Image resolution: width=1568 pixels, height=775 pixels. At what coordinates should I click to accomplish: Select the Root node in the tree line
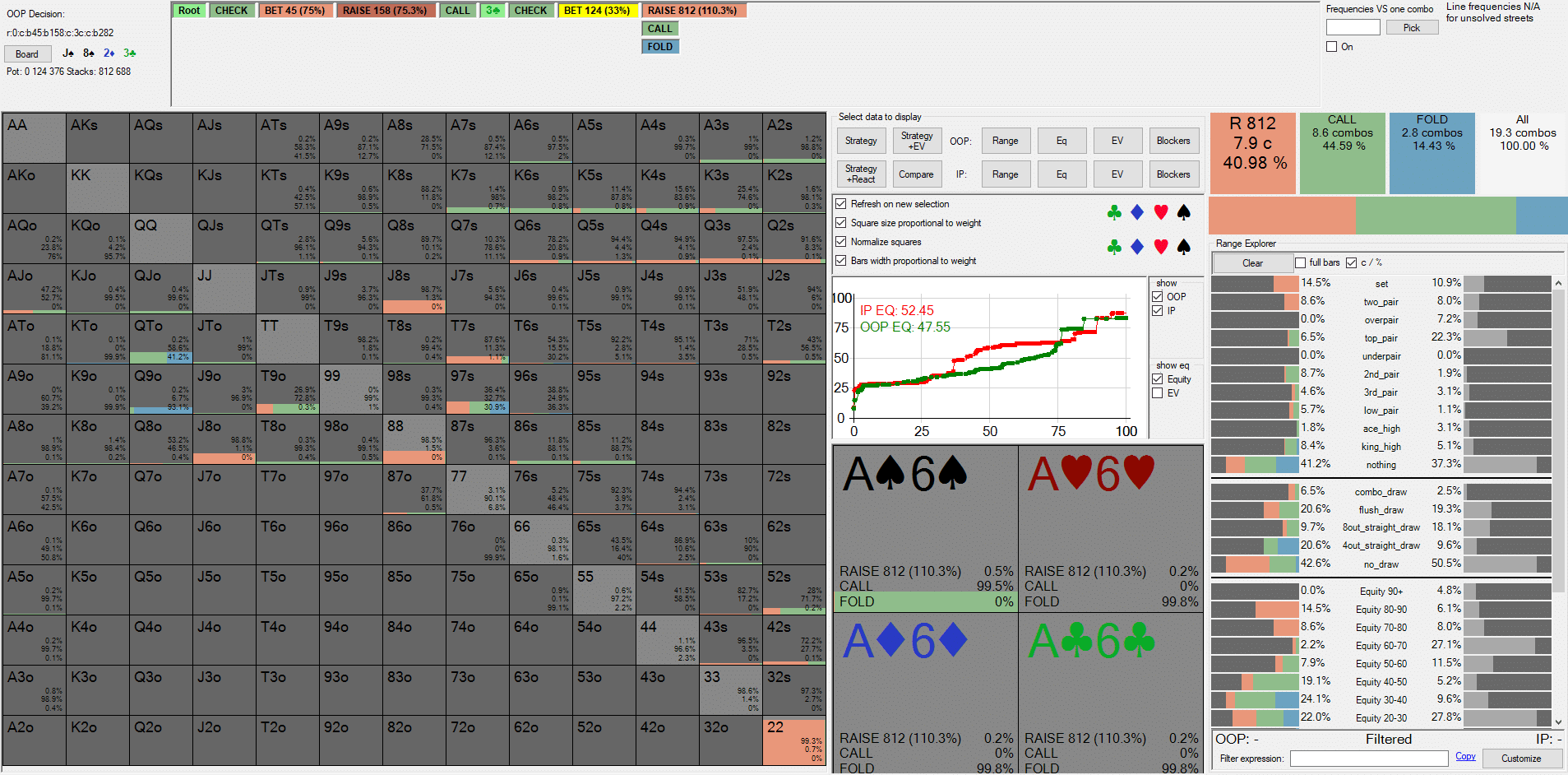tap(189, 11)
